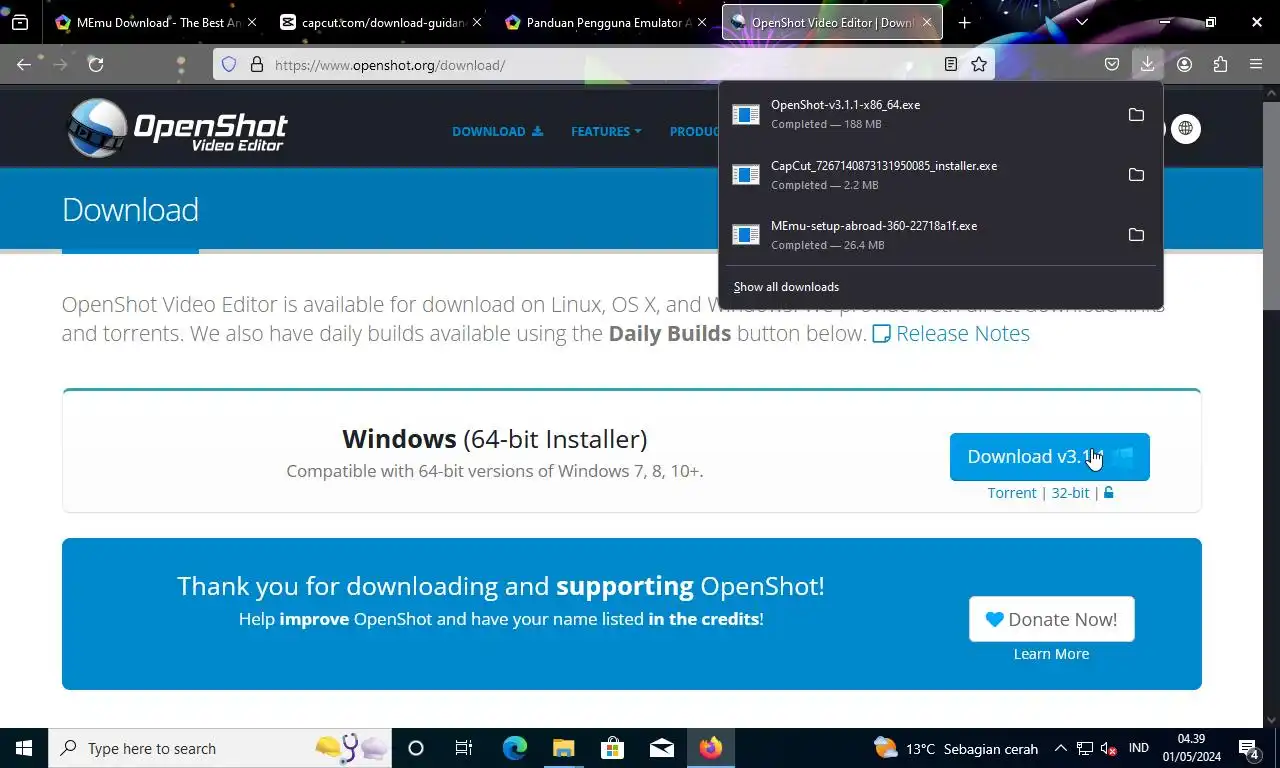Open Firefox account menu
Viewport: 1280px width, 768px height.
coord(1184,64)
